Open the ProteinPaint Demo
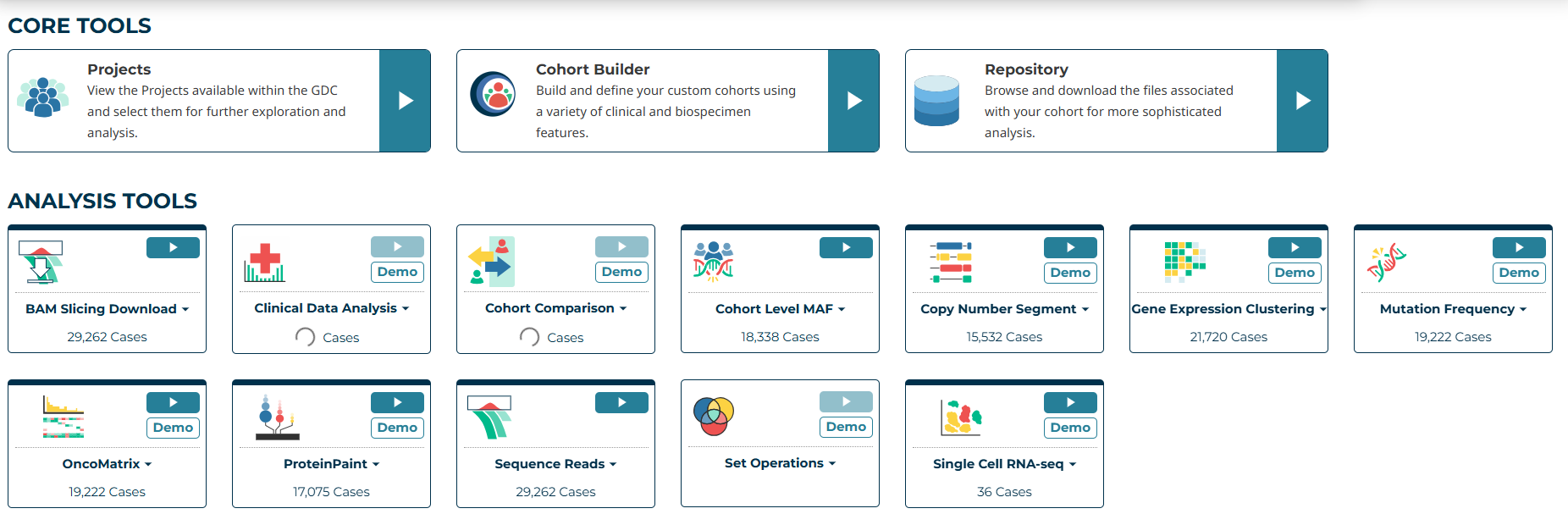This screenshot has height=514, width=1568. coord(397,428)
